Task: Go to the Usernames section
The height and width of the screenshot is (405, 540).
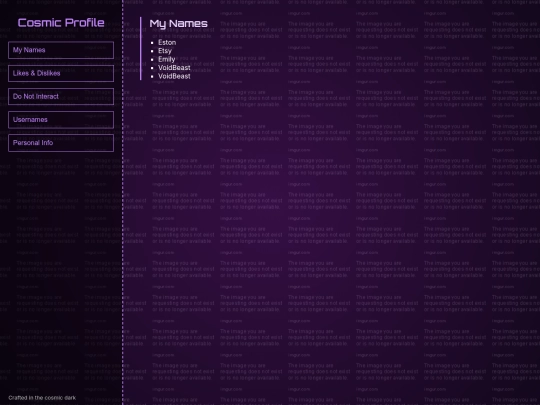Action: 61,120
